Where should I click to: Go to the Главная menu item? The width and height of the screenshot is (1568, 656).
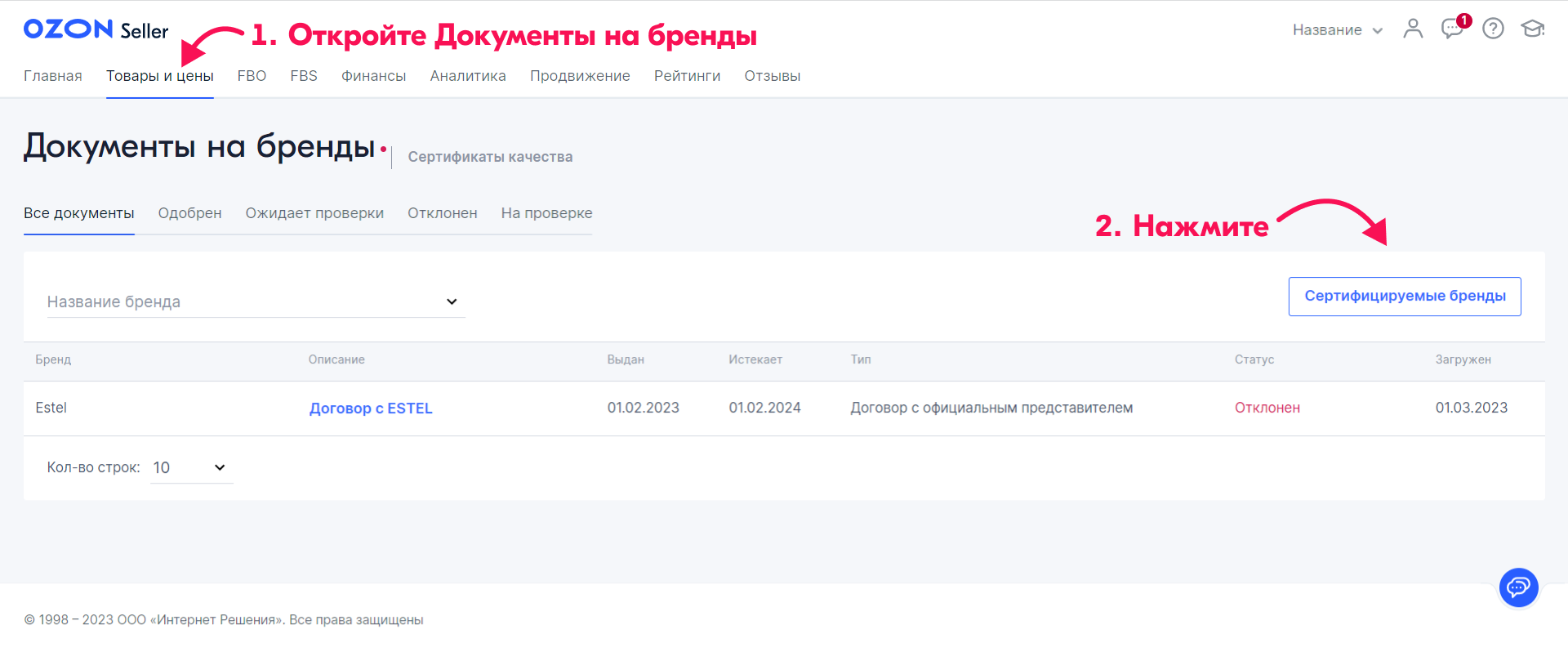53,76
